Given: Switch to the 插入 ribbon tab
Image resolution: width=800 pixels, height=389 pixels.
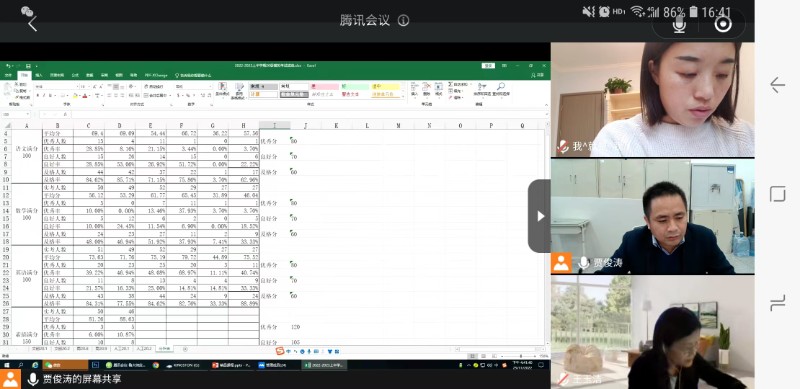Looking at the screenshot, I should [39, 75].
